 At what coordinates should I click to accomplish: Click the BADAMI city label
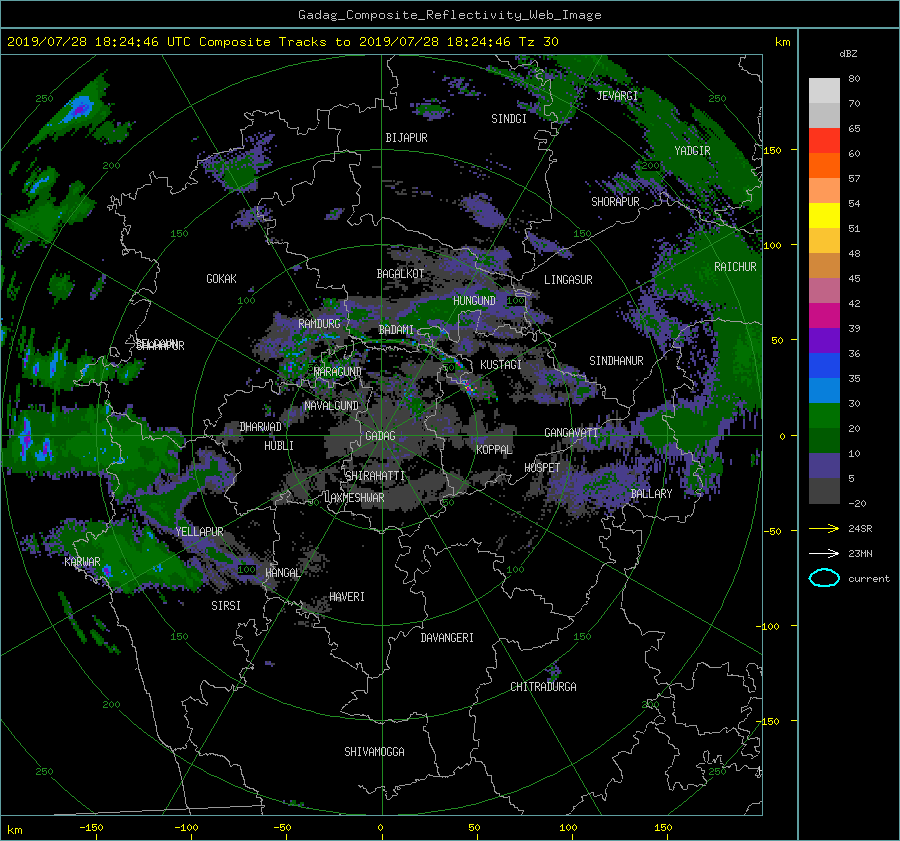coord(396,330)
